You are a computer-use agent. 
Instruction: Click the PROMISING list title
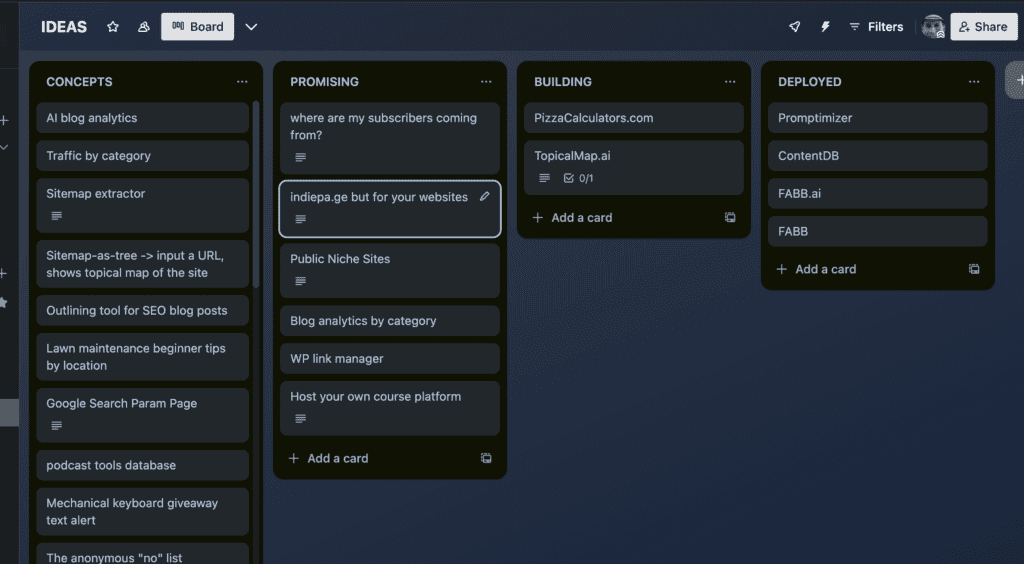[325, 82]
